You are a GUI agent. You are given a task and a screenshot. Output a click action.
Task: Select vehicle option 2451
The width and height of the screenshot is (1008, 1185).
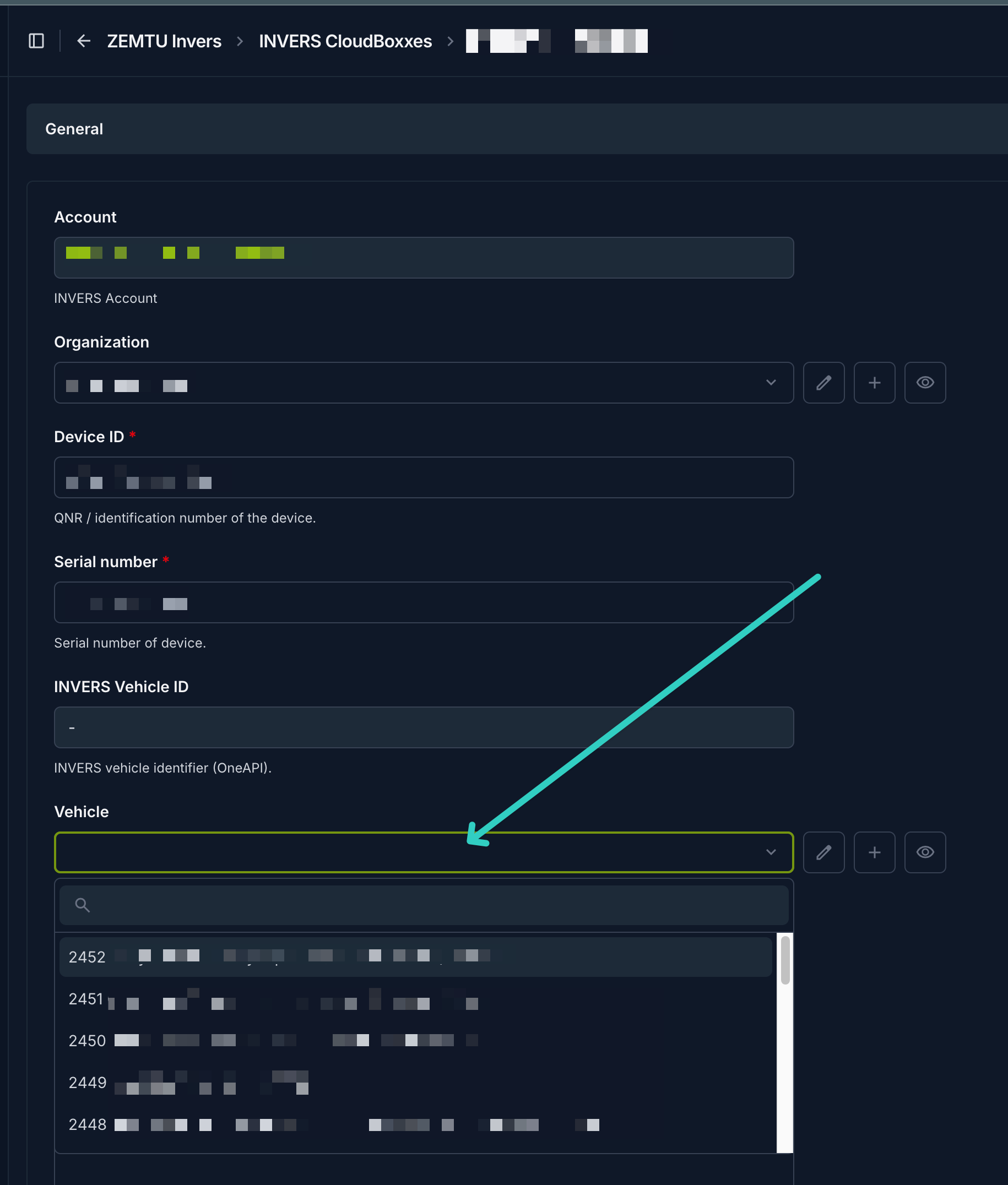click(x=415, y=999)
